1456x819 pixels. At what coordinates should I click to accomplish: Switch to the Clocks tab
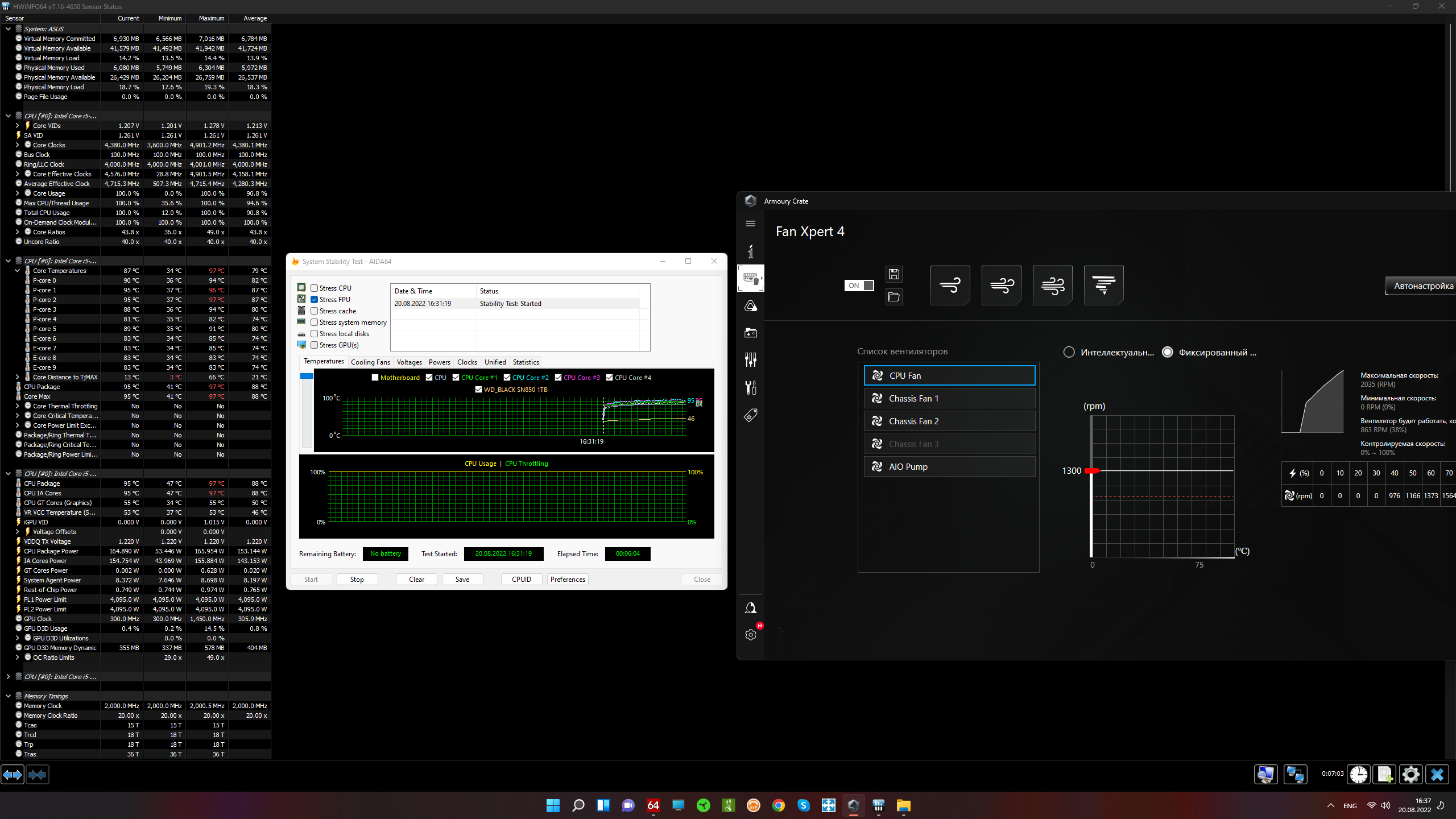point(467,362)
